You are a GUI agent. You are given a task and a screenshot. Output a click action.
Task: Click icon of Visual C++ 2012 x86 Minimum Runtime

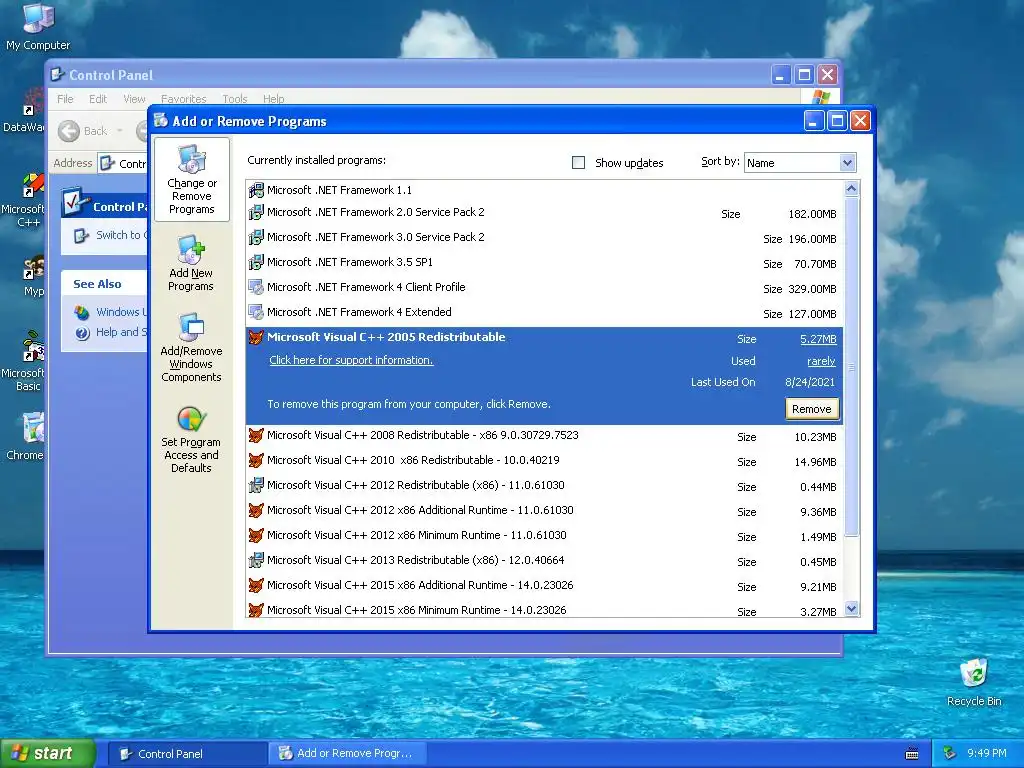[x=256, y=536]
